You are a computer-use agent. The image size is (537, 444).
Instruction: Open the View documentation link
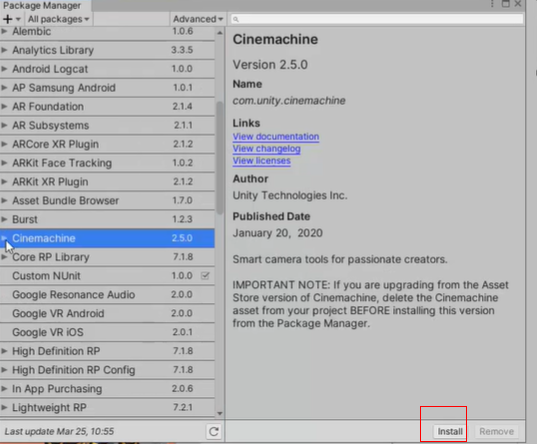(x=276, y=137)
